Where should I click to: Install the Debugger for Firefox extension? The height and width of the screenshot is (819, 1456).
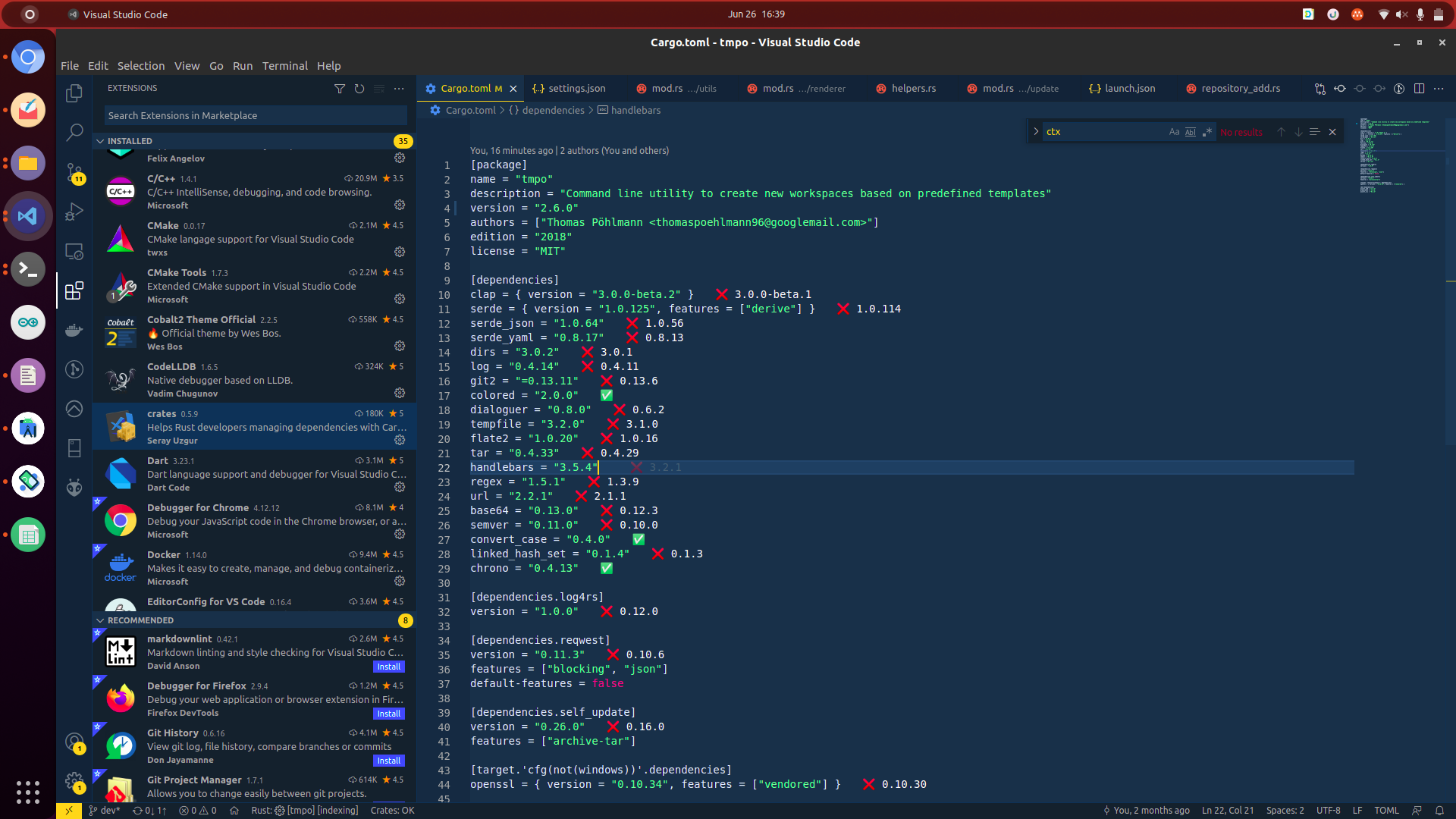389,714
